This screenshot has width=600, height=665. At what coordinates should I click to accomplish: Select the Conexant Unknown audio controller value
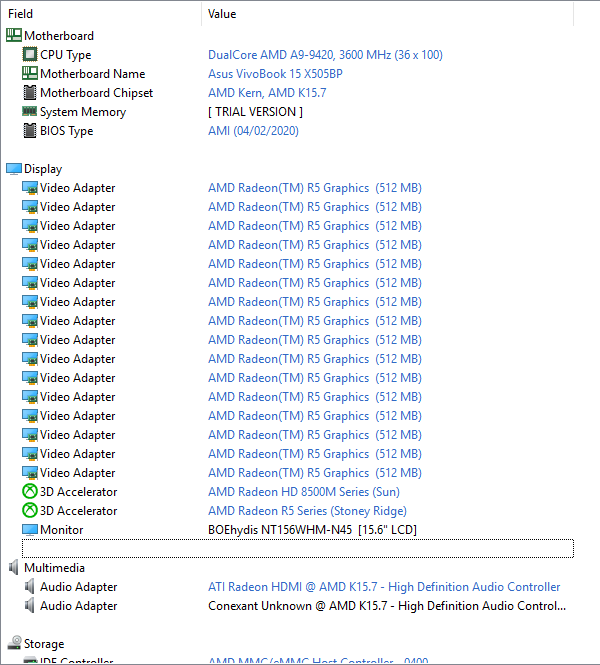coord(387,606)
